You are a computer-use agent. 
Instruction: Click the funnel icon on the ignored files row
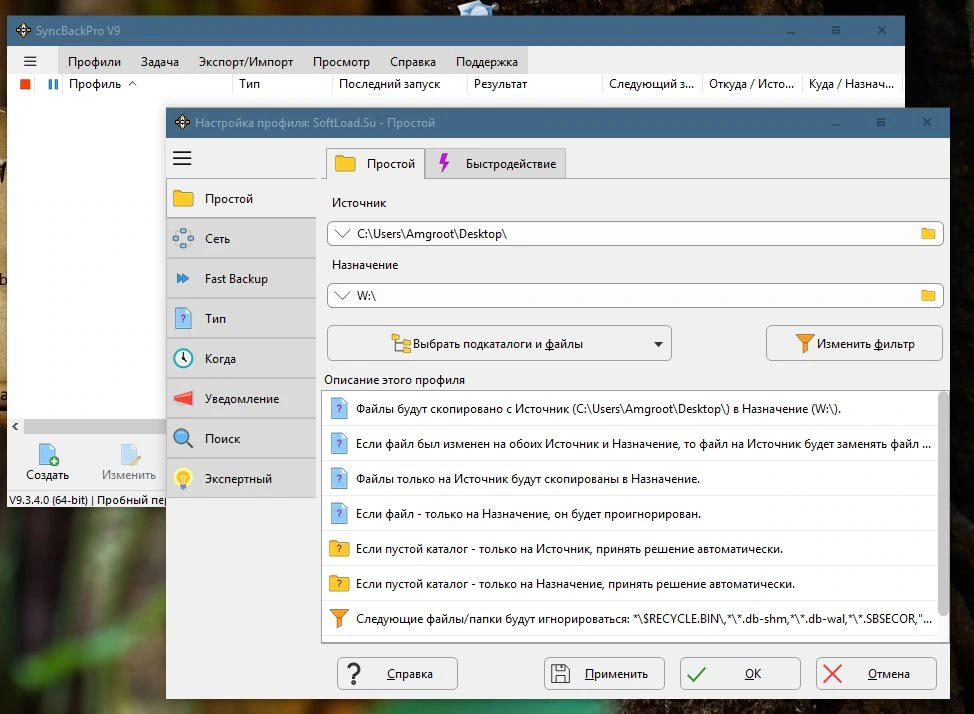(x=339, y=618)
